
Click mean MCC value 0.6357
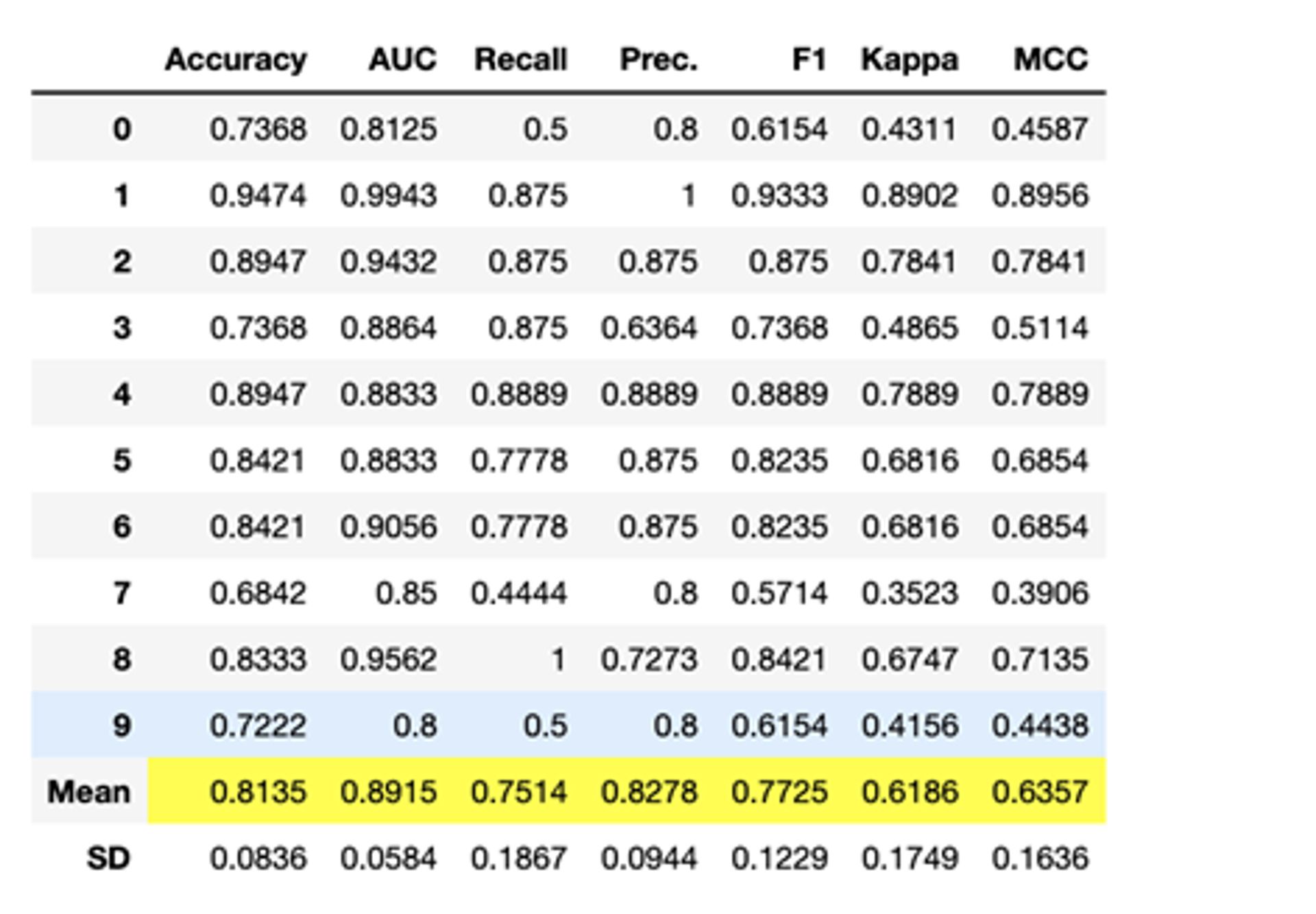coord(1039,792)
